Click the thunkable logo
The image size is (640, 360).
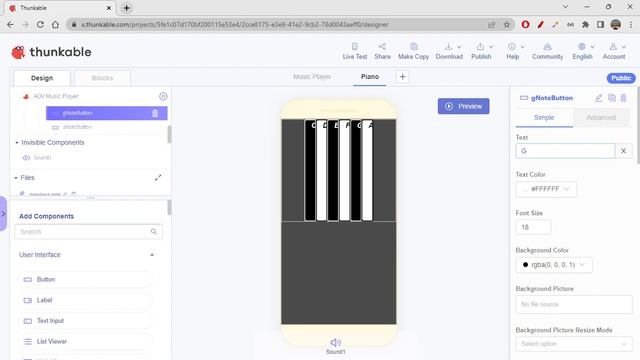51,52
